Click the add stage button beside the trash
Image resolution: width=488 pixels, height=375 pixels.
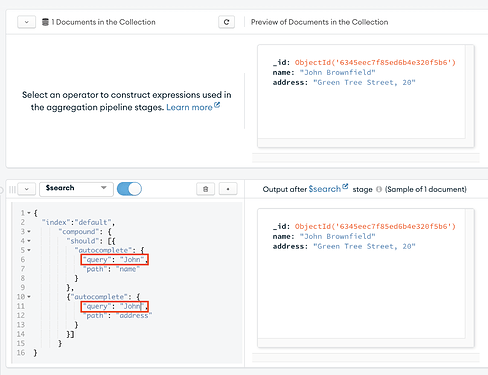228,189
